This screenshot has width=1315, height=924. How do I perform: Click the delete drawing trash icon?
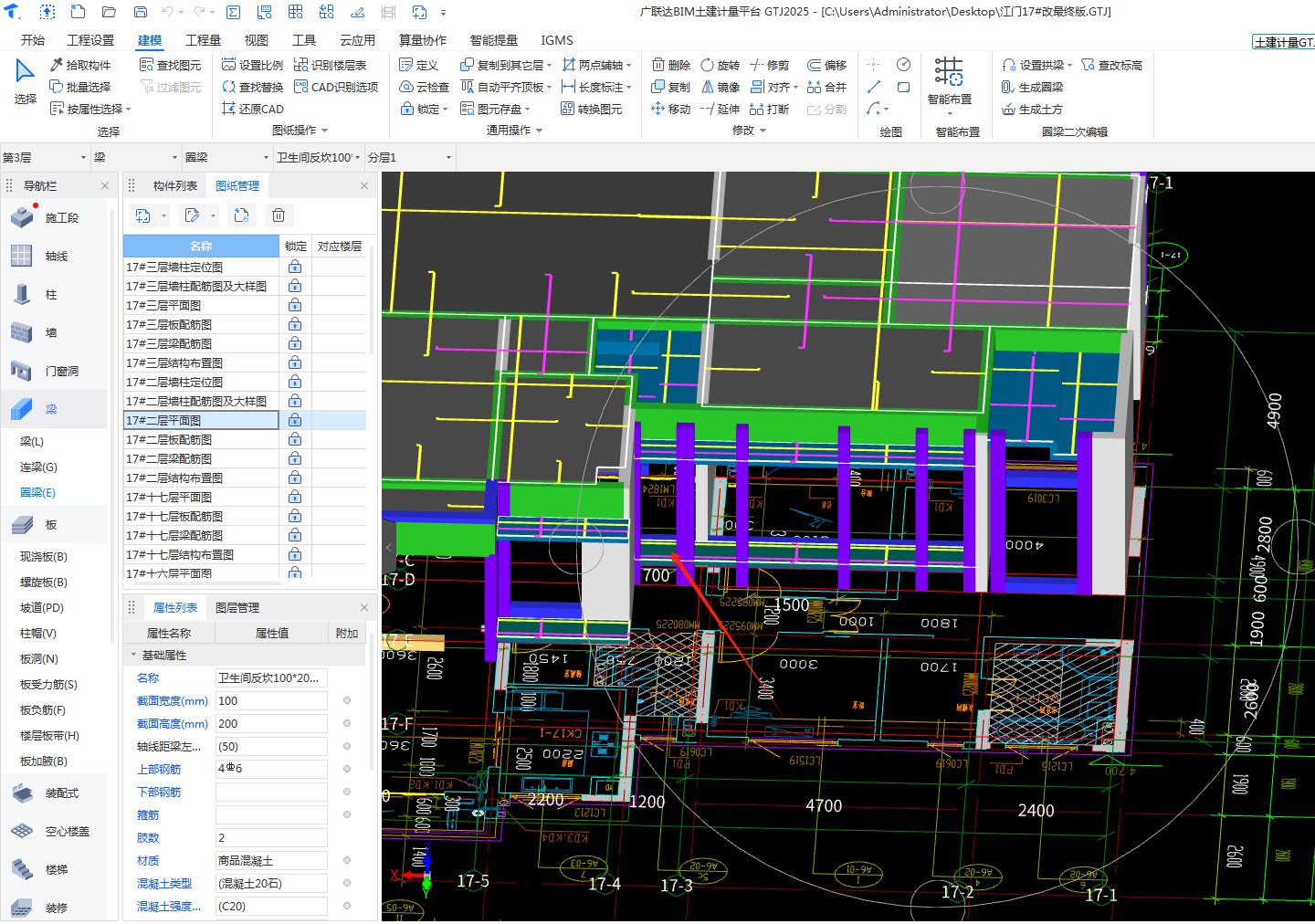coord(279,215)
